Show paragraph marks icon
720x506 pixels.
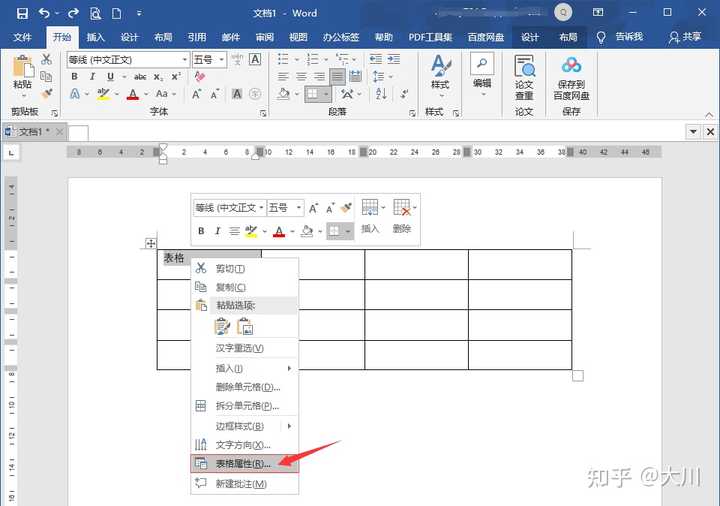[404, 94]
